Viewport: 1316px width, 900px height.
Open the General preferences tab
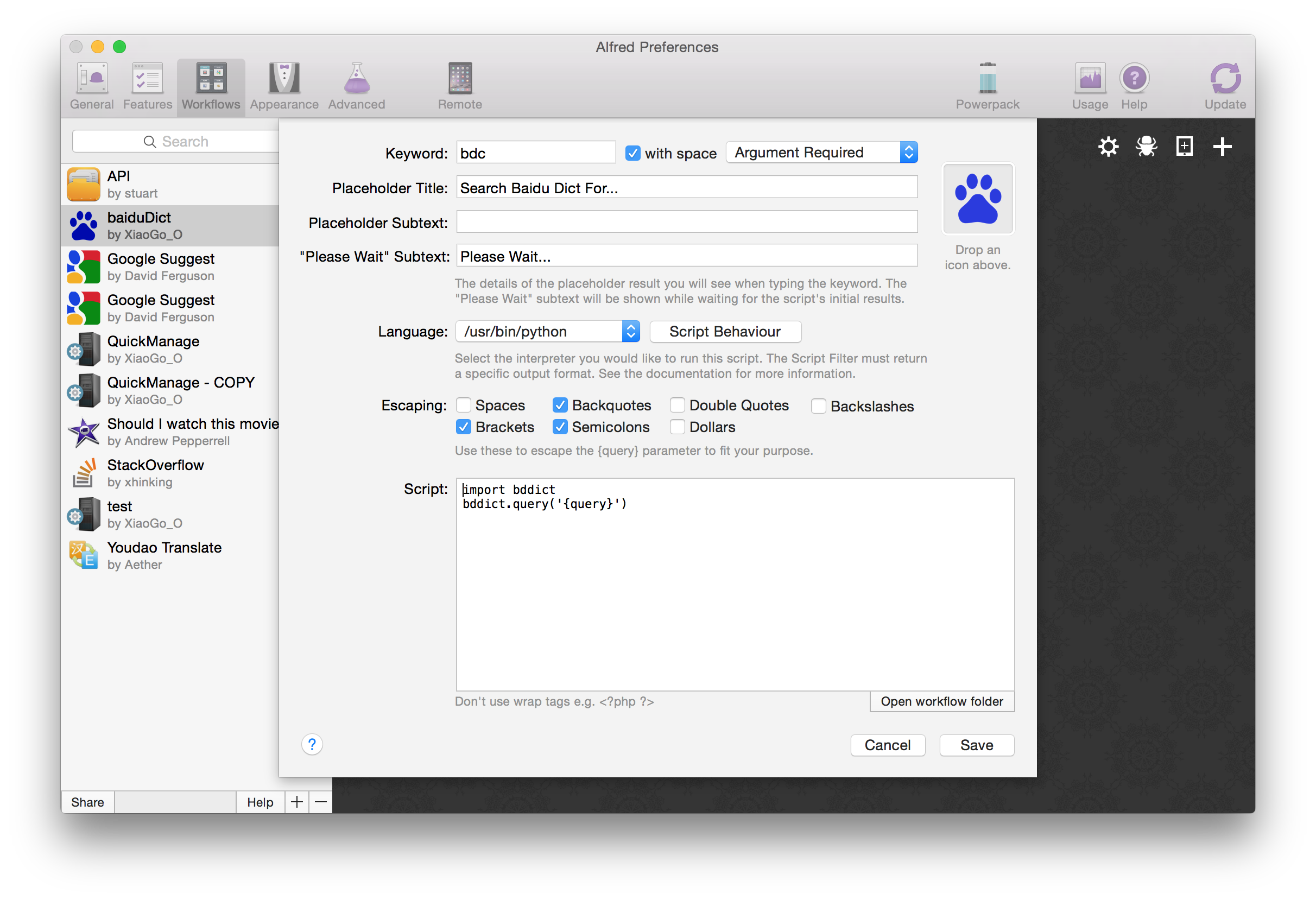coord(92,87)
